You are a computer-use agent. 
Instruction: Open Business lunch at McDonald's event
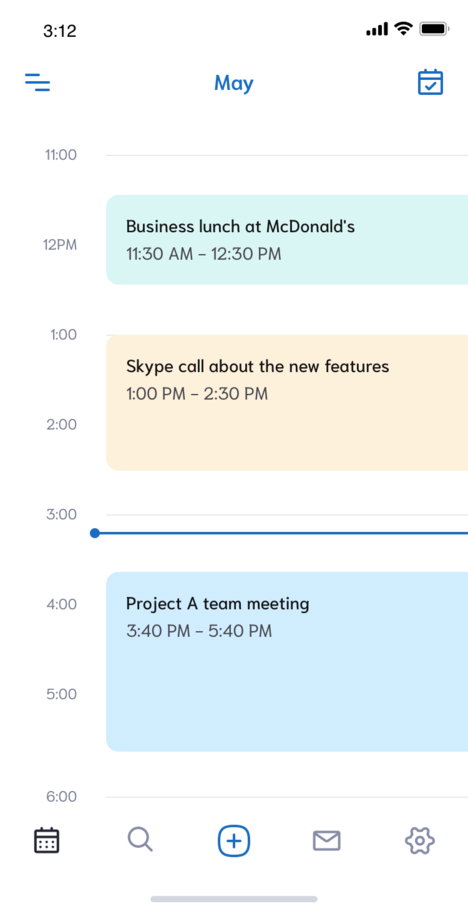point(287,240)
